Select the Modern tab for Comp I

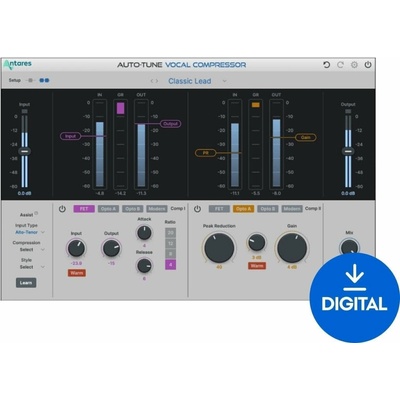click(157, 209)
